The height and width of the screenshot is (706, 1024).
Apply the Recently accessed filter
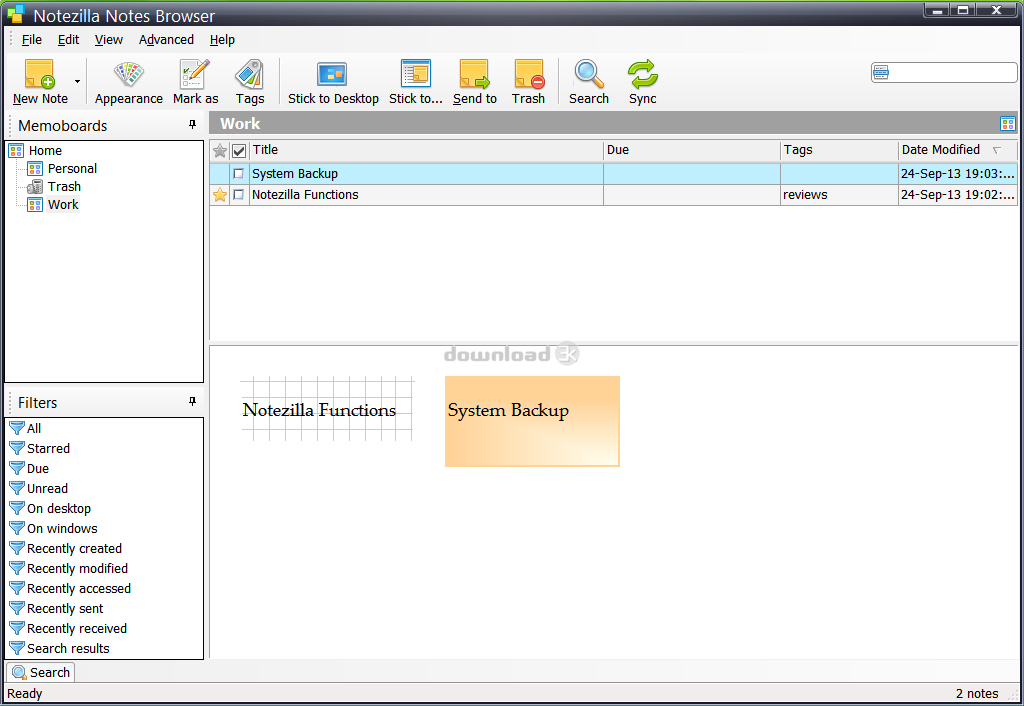[78, 588]
